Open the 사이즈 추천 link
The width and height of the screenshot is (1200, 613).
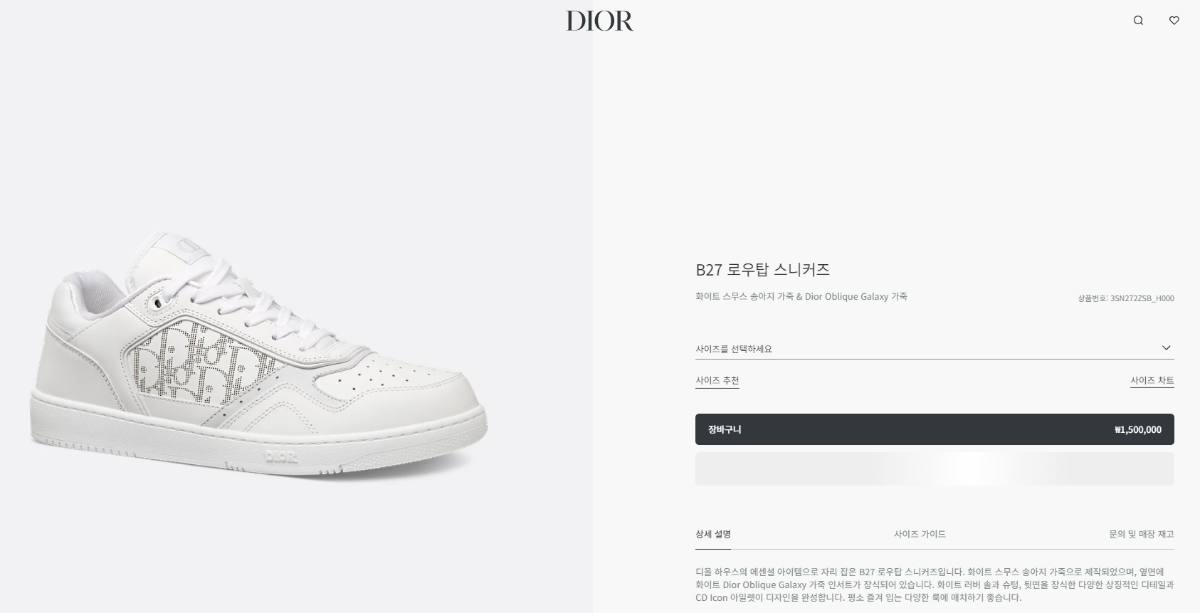717,381
